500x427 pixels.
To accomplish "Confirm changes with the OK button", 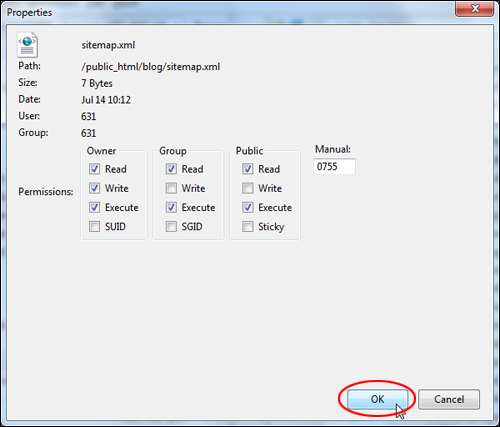I will click(x=377, y=399).
